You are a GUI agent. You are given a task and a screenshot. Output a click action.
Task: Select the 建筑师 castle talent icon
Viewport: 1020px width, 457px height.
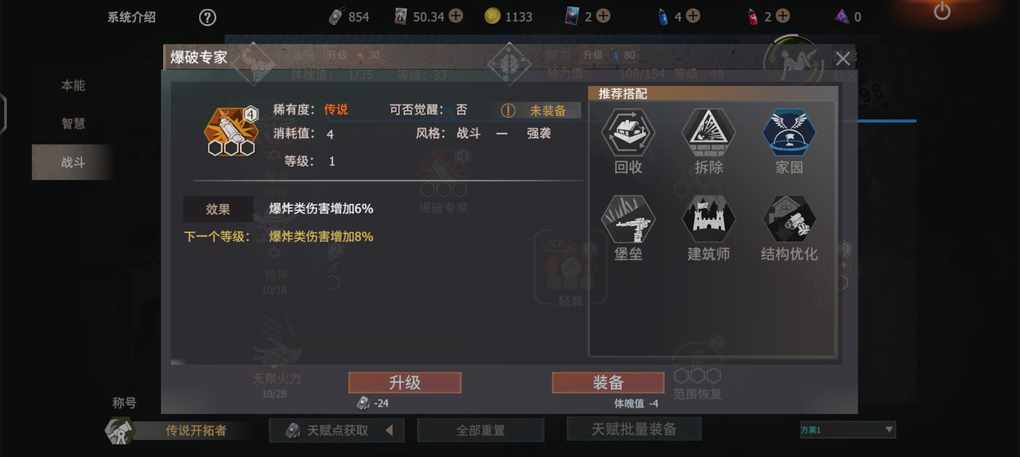(x=708, y=219)
